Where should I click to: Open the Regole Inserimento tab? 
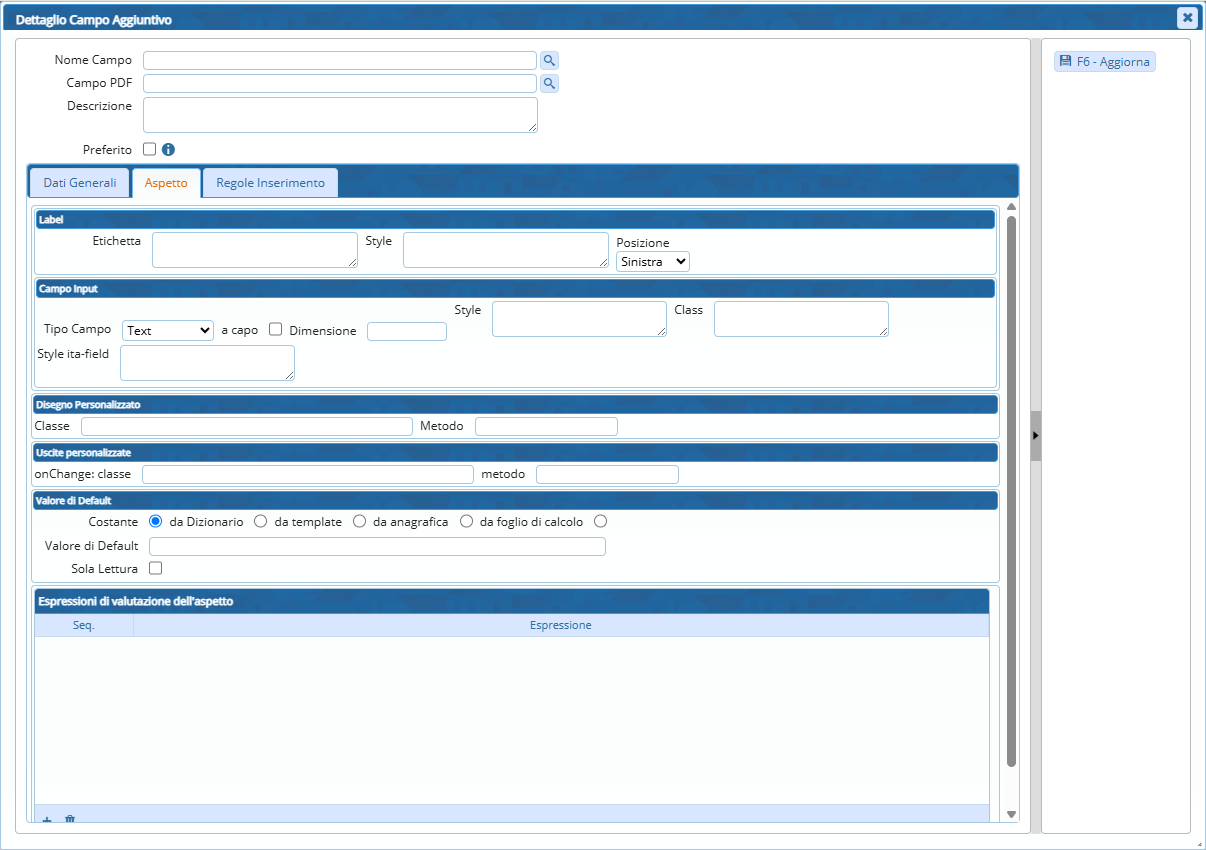click(x=270, y=183)
